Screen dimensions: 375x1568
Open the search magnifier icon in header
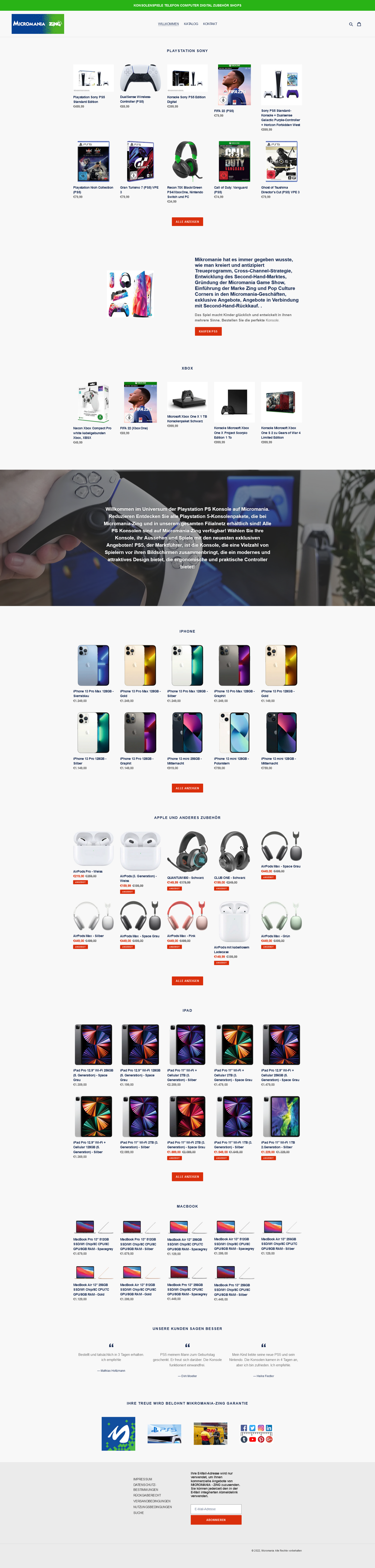(x=351, y=24)
